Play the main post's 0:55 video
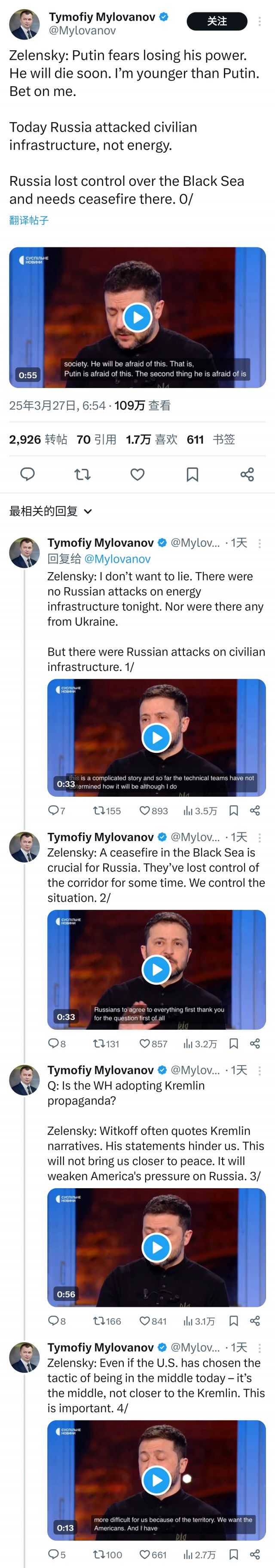Image resolution: width=275 pixels, height=1568 pixels. tap(137, 317)
